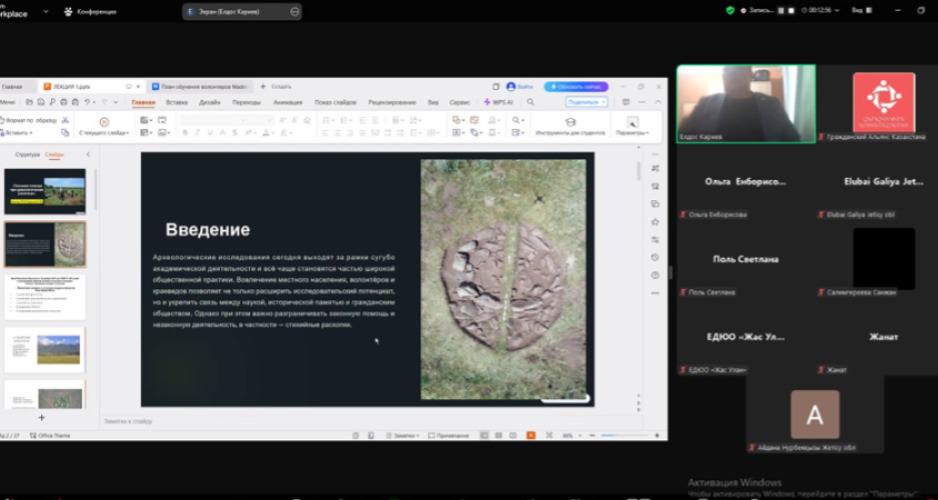Toggle bold formatting in ribbon

click(x=185, y=133)
